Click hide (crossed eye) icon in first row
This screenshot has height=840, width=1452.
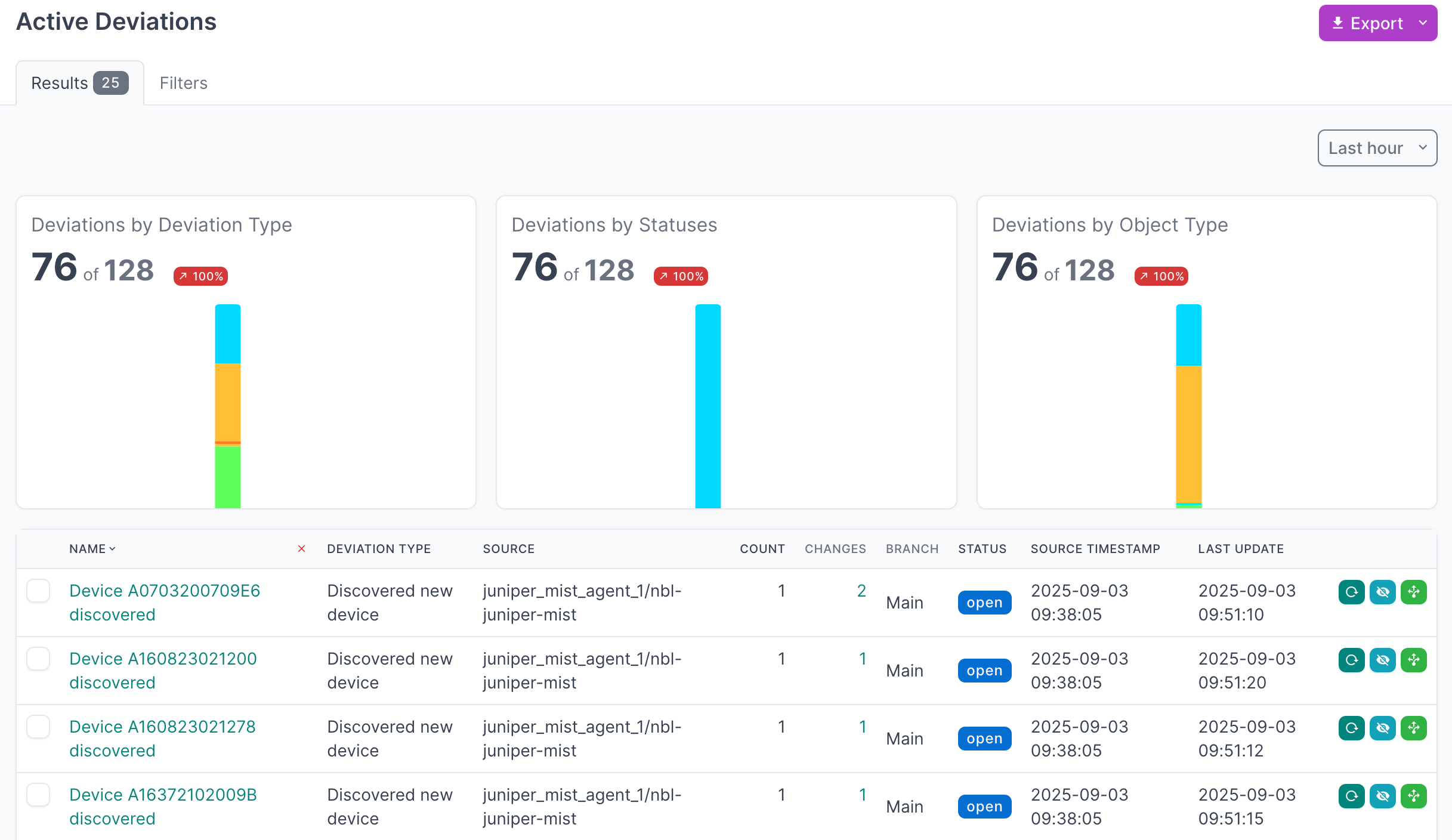1382,592
